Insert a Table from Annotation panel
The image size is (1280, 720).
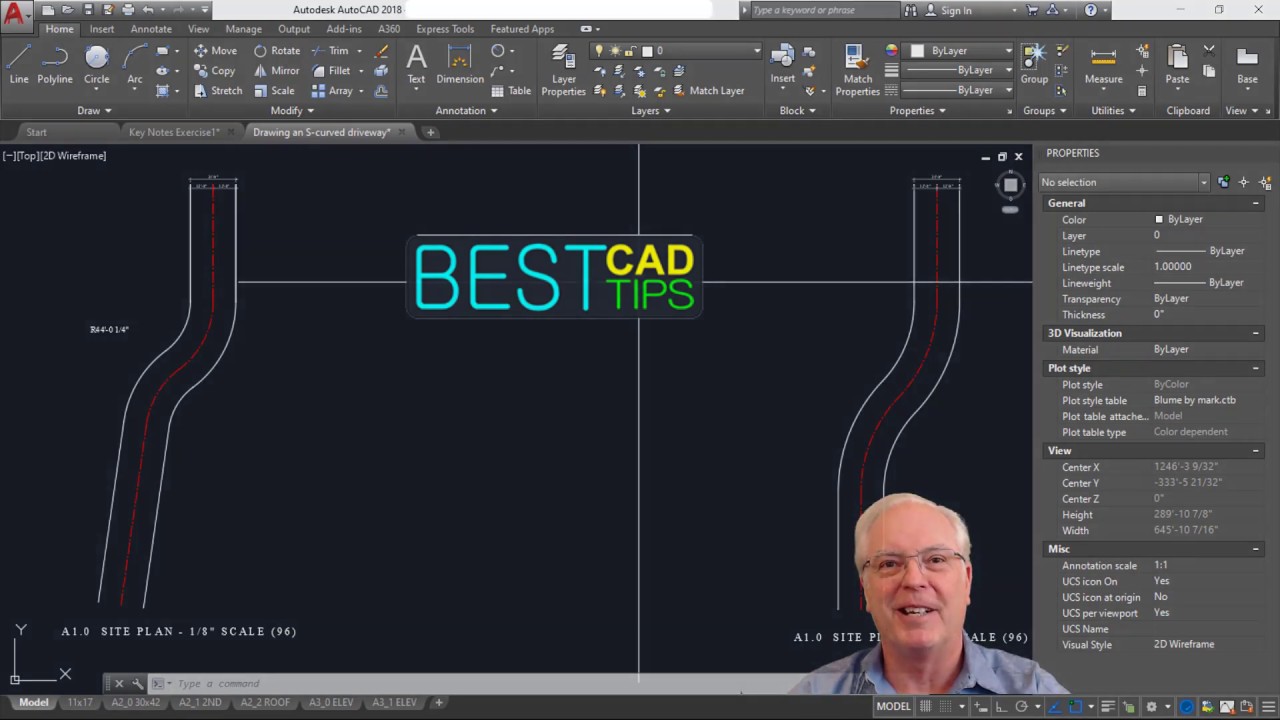pos(511,91)
